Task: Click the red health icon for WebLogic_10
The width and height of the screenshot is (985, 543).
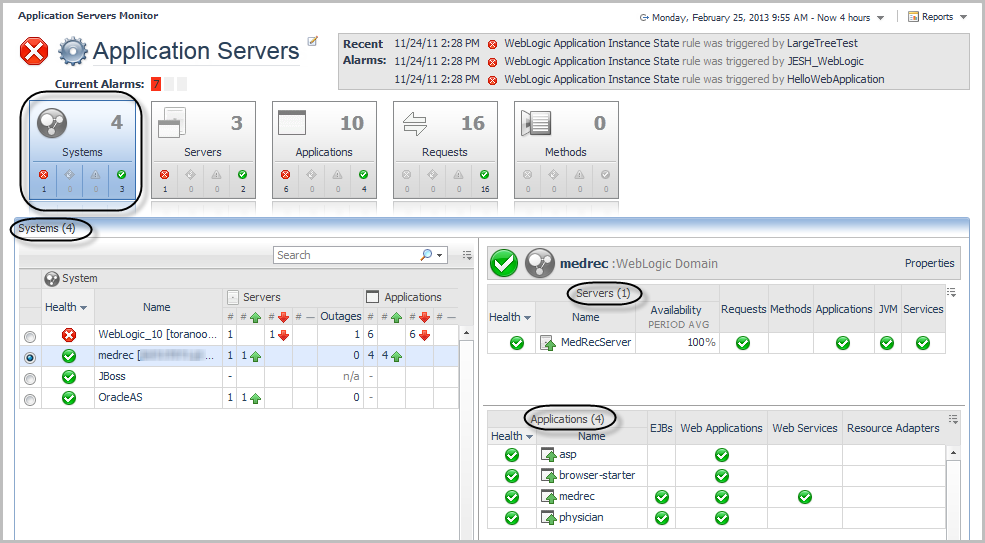Action: click(68, 335)
